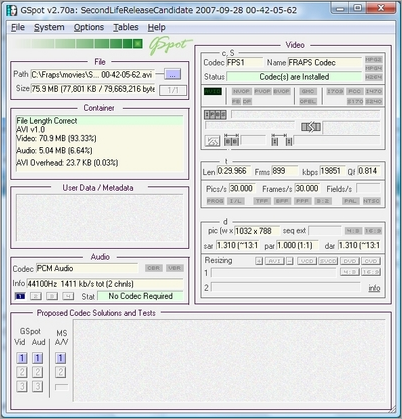402x419 pixels.
Task: Click the I/L interlace indicator
Action: pyautogui.click(x=235, y=201)
